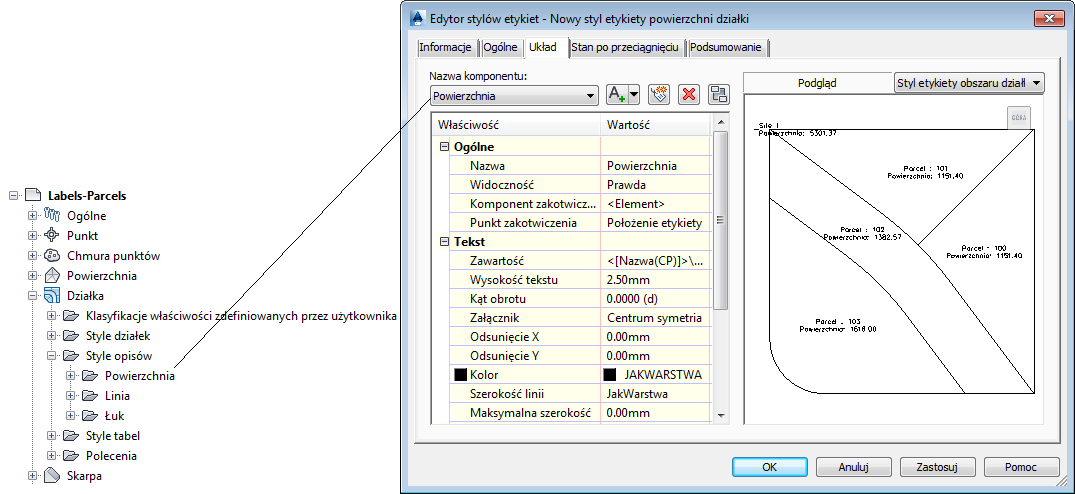Image resolution: width=1075 pixels, height=494 pixels.
Task: Confirm with the OK button
Action: (x=769, y=467)
